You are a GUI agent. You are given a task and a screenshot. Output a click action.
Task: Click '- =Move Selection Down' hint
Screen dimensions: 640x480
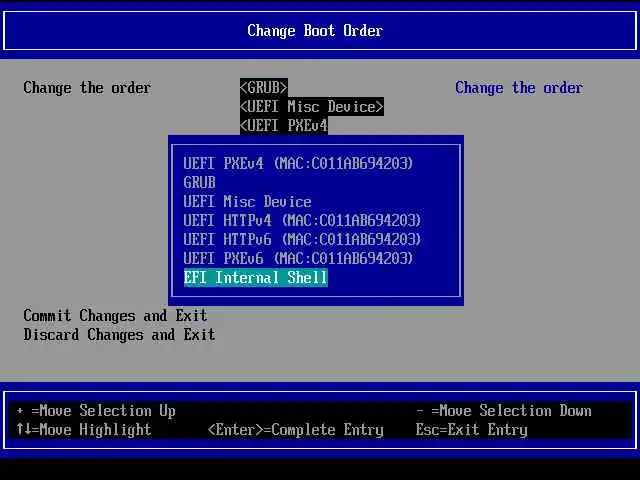(504, 411)
